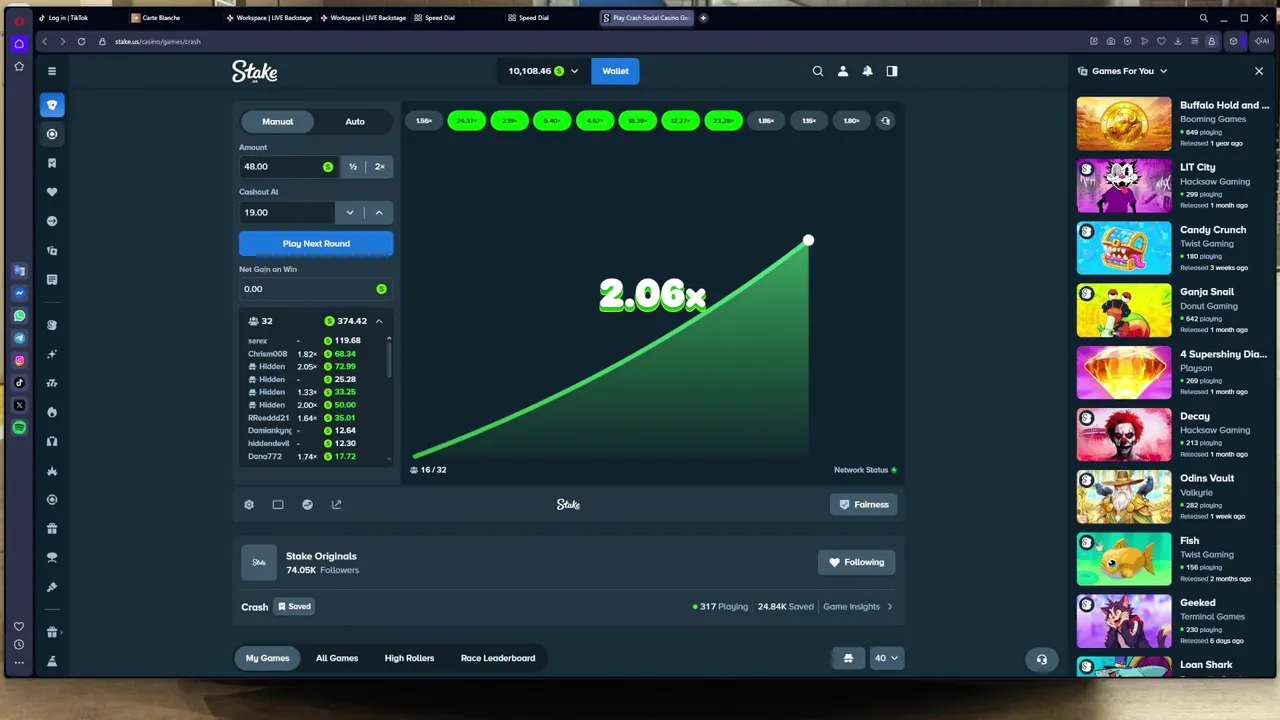Open the crash history icon after 1.80×

(x=885, y=121)
